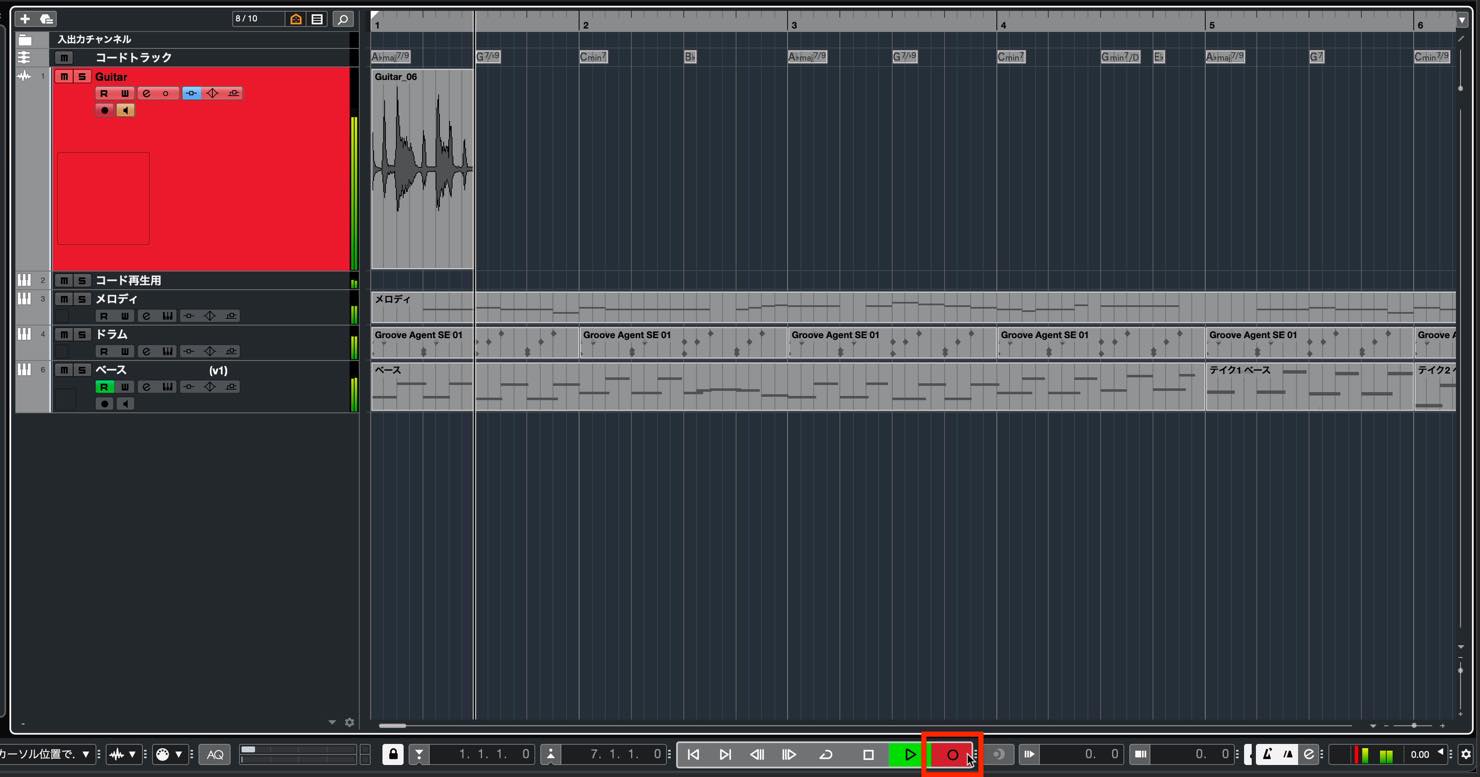Edit the left locator value 1.1.1.0

(x=484, y=755)
